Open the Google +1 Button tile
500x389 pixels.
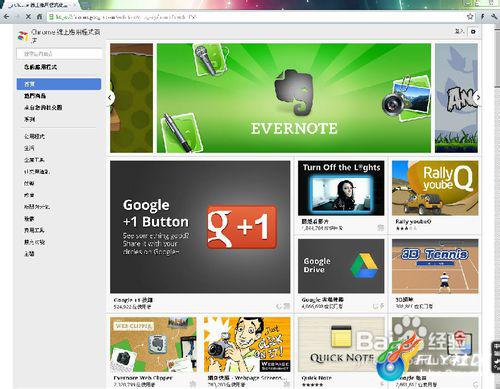pos(200,227)
